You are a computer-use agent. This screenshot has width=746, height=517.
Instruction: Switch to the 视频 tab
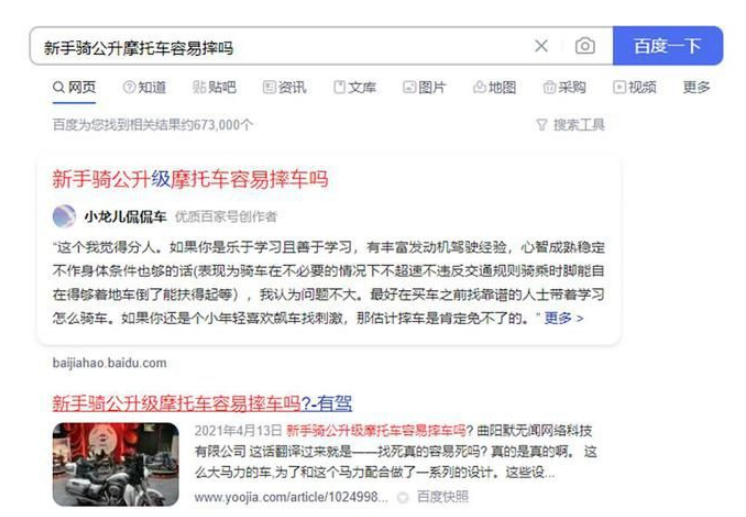pyautogui.click(x=635, y=87)
